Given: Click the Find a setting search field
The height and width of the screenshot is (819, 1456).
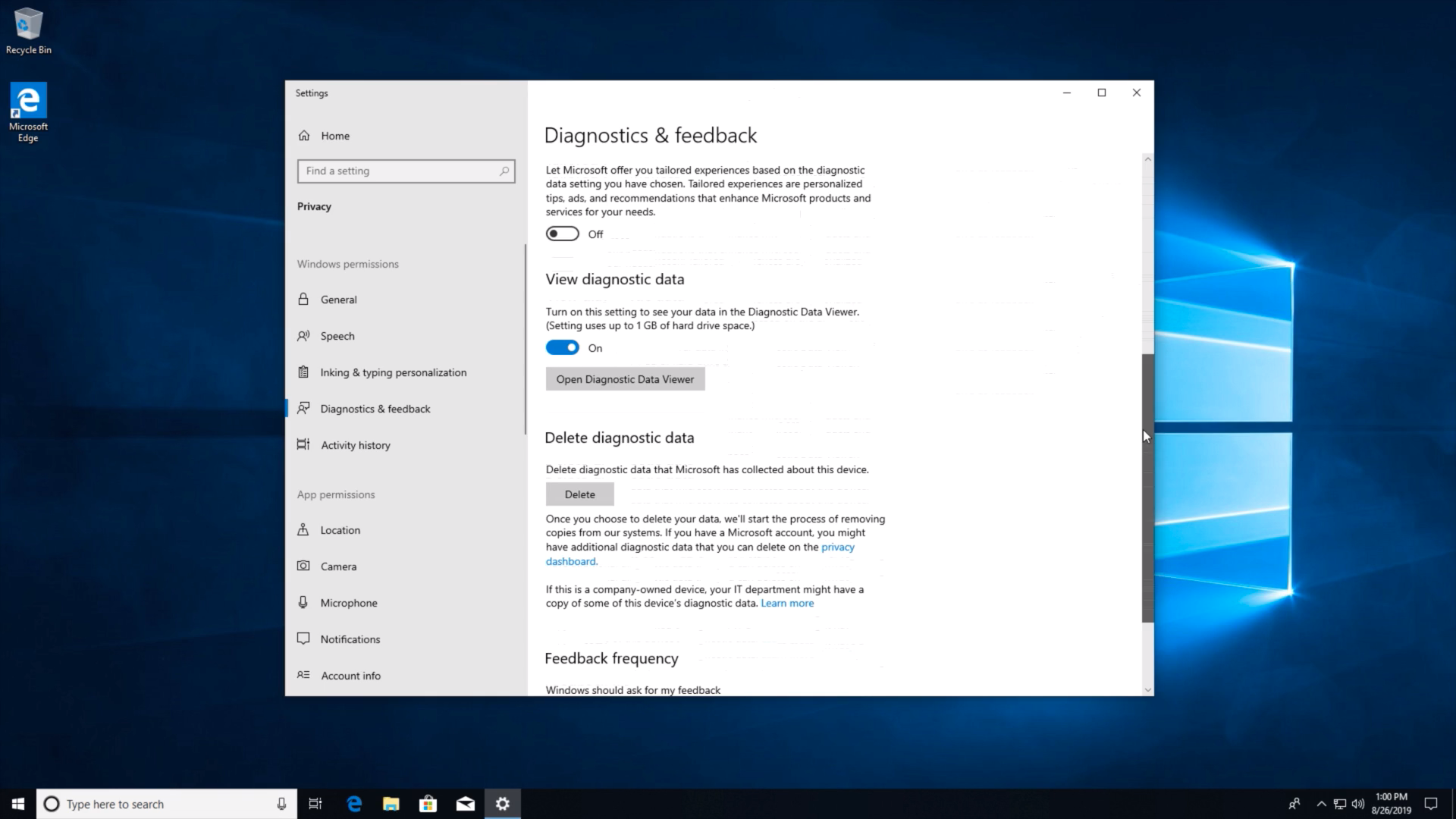Looking at the screenshot, I should click(405, 170).
